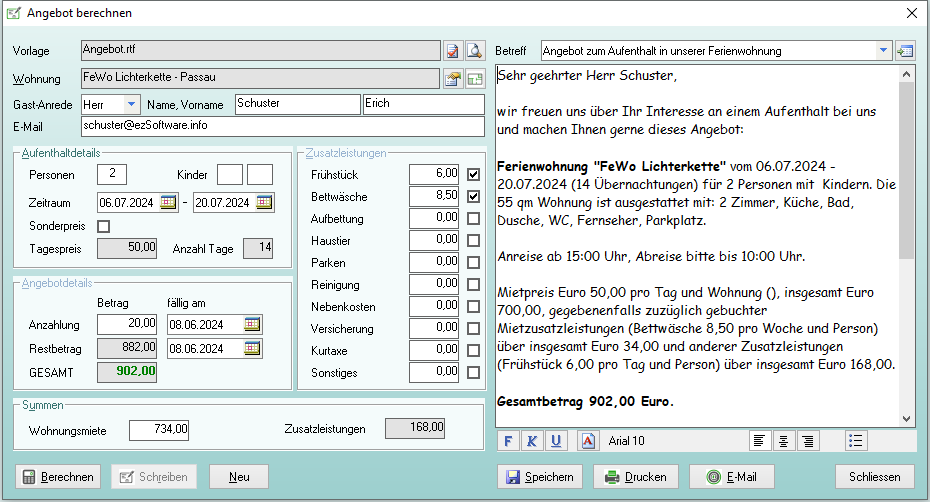Open the occupancy calendar icon beside Wohnung
The height and width of the screenshot is (502, 930).
(474, 79)
